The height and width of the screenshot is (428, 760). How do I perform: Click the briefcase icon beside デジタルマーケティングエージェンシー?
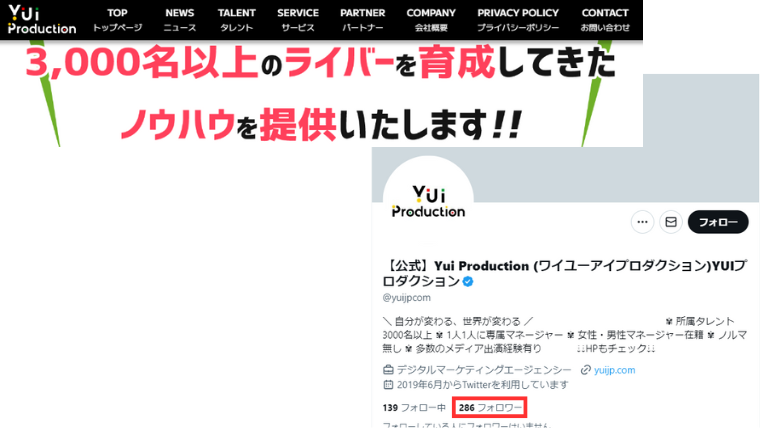[389, 369]
